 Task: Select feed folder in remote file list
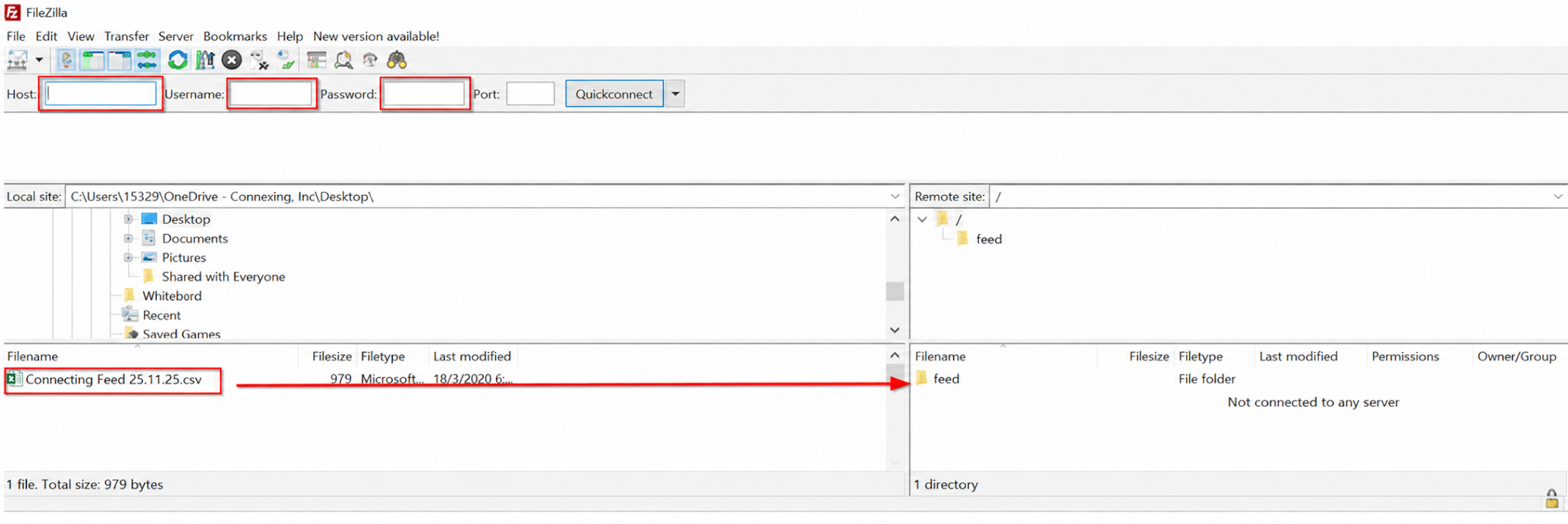pos(946,379)
